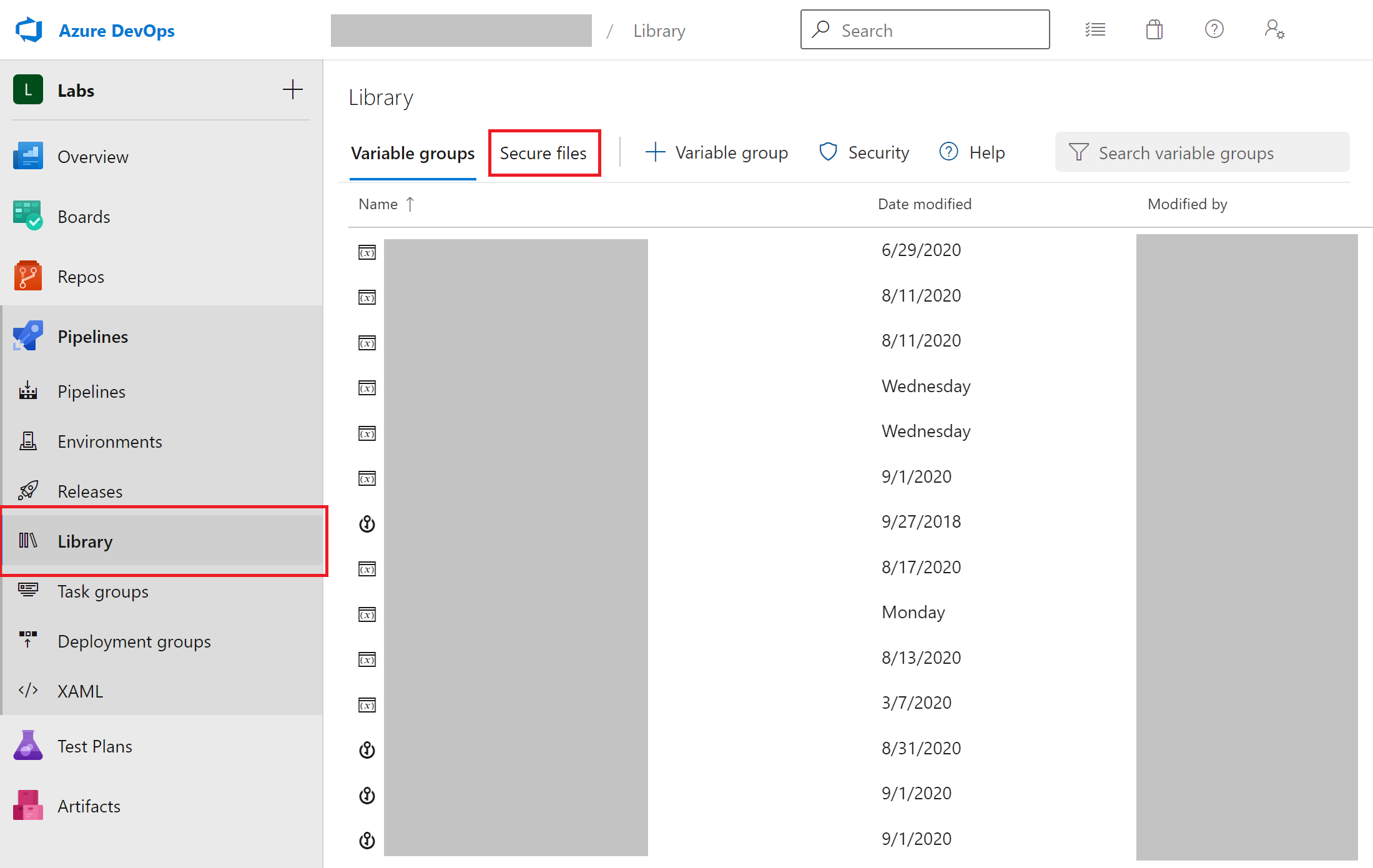Viewport: 1373px width, 868px height.
Task: Click the Variable group filter icon
Action: [x=1078, y=153]
